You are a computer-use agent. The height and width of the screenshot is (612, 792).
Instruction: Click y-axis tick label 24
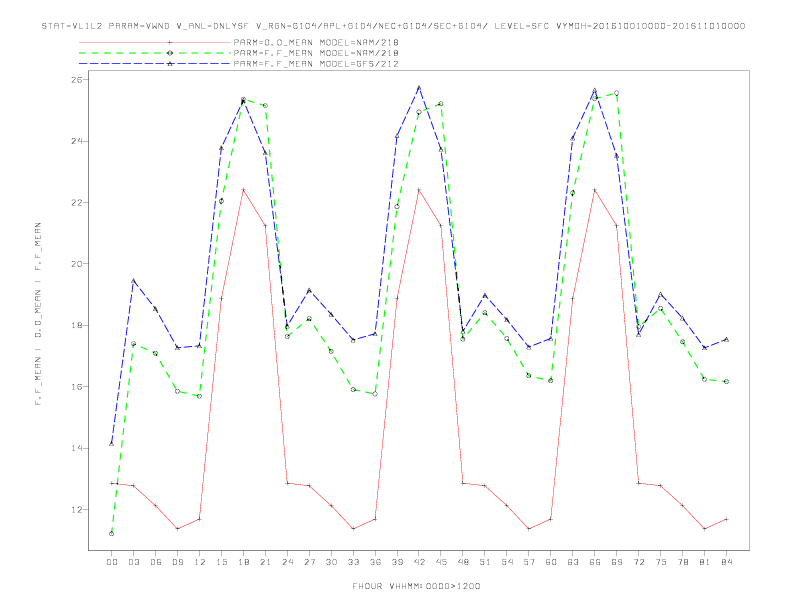pyautogui.click(x=78, y=141)
